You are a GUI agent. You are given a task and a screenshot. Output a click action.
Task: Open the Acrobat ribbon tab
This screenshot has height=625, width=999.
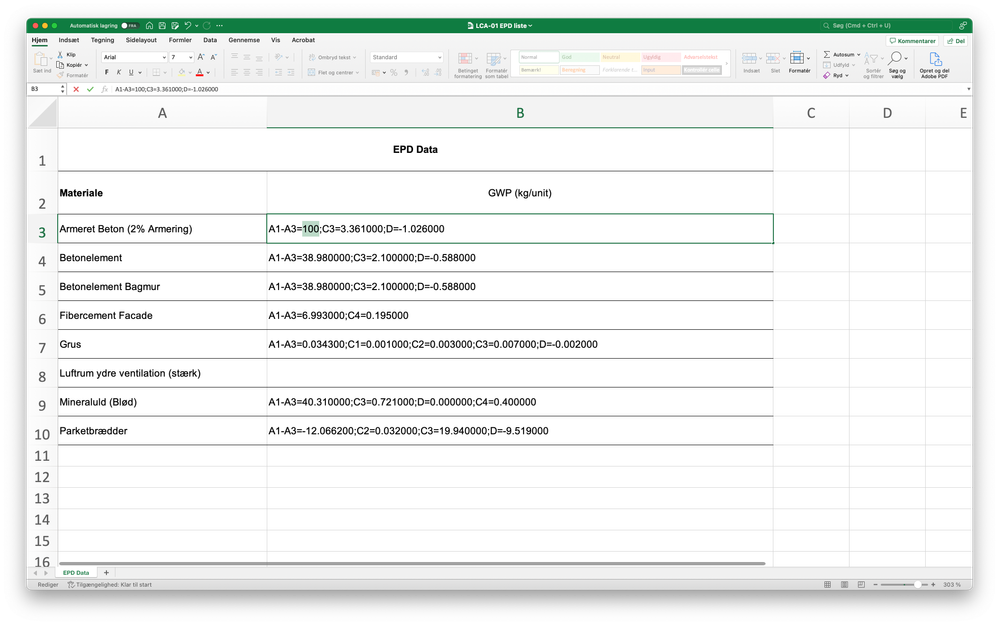[x=303, y=40]
